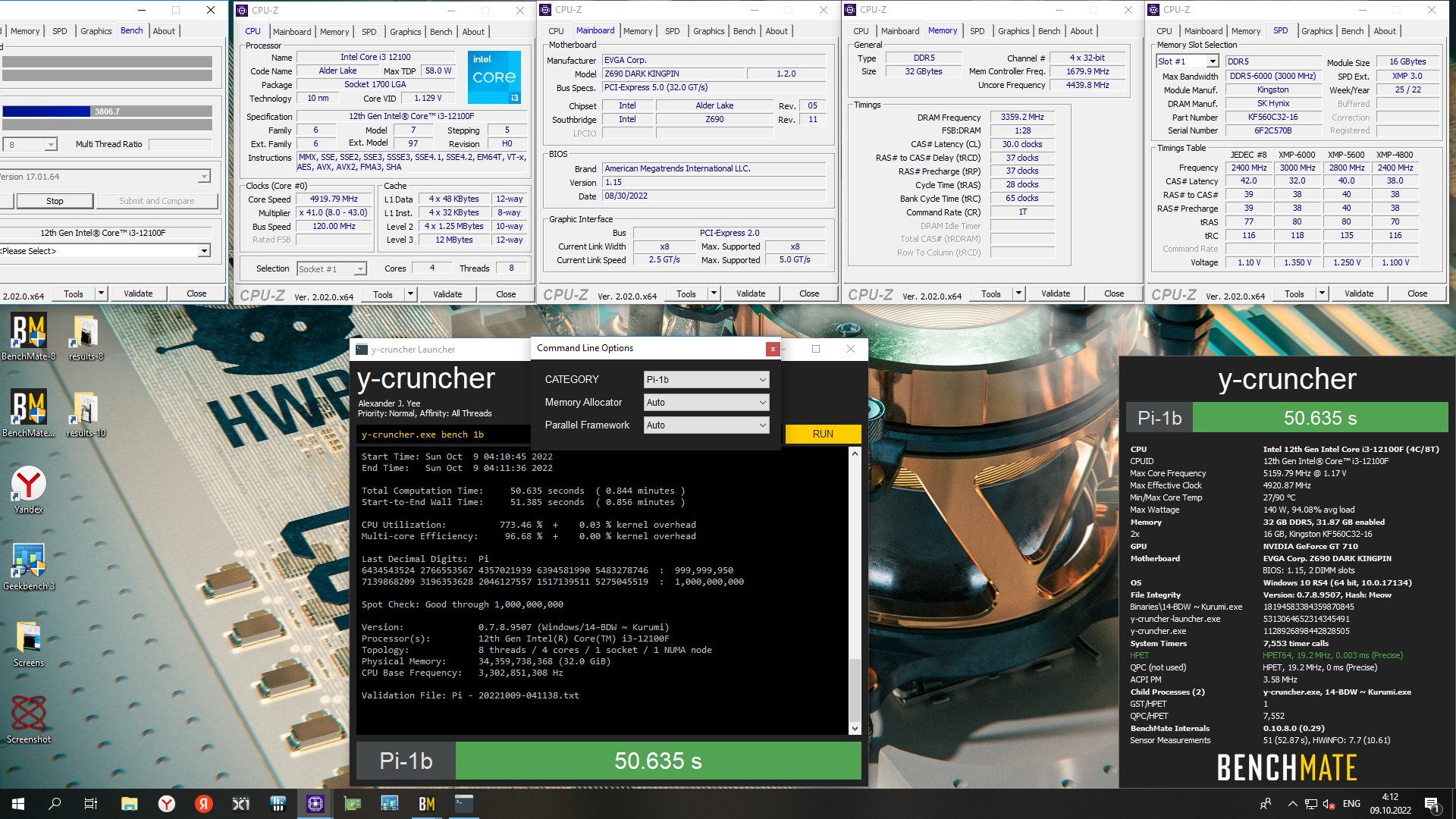The height and width of the screenshot is (819, 1456).
Task: Click Close in the SPD window
Action: (x=1417, y=293)
